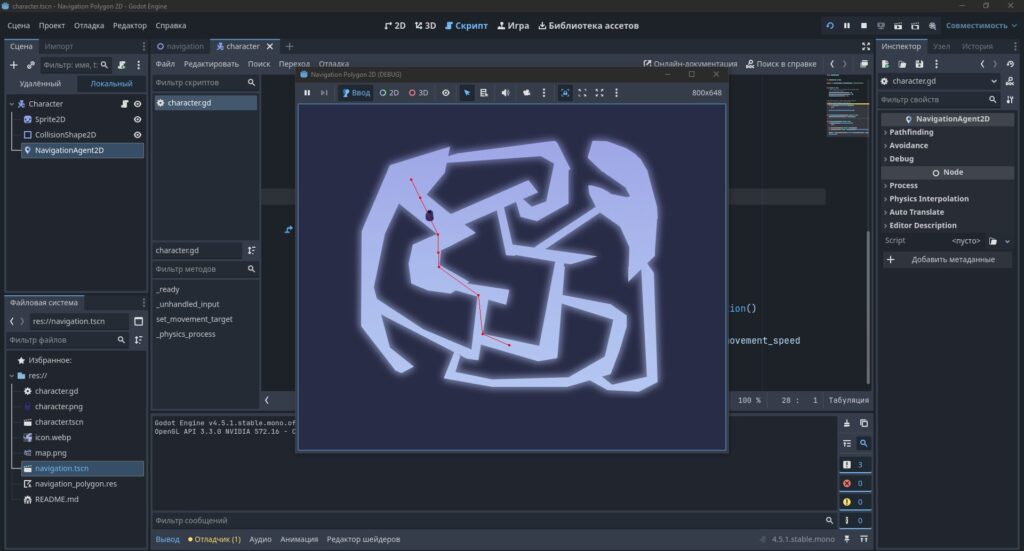Toggle CollisionShape2D eye visibility icon
Image resolution: width=1024 pixels, height=551 pixels.
click(x=137, y=134)
